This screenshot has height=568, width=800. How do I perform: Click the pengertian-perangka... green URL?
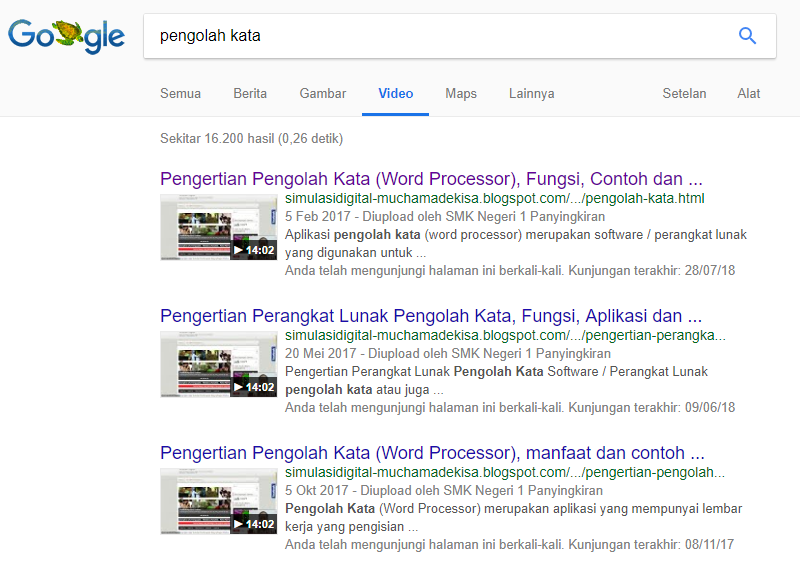[505, 335]
